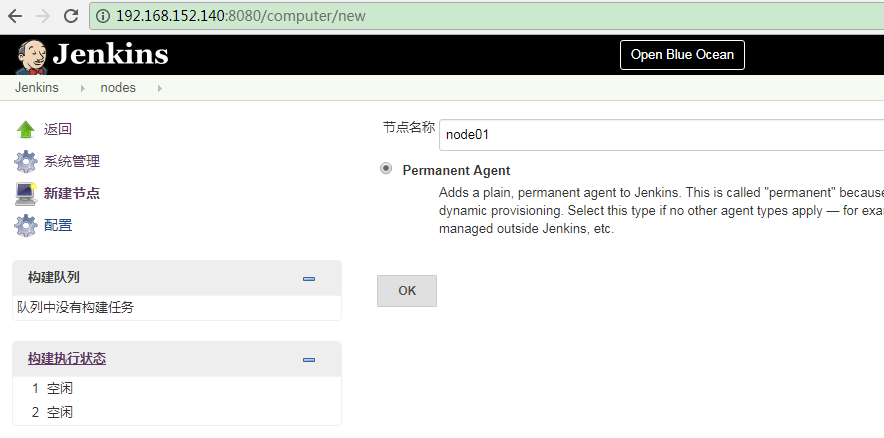Open the Jenkins breadcrumb item

37,88
